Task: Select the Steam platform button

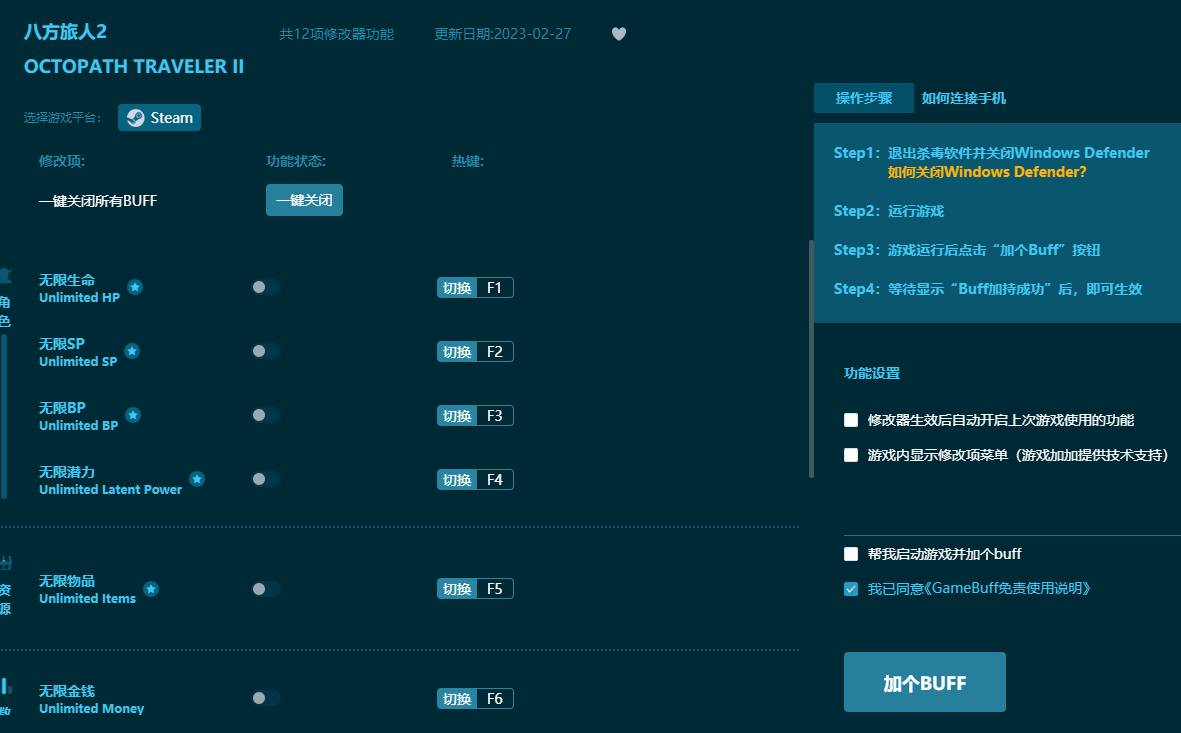Action: pos(159,118)
